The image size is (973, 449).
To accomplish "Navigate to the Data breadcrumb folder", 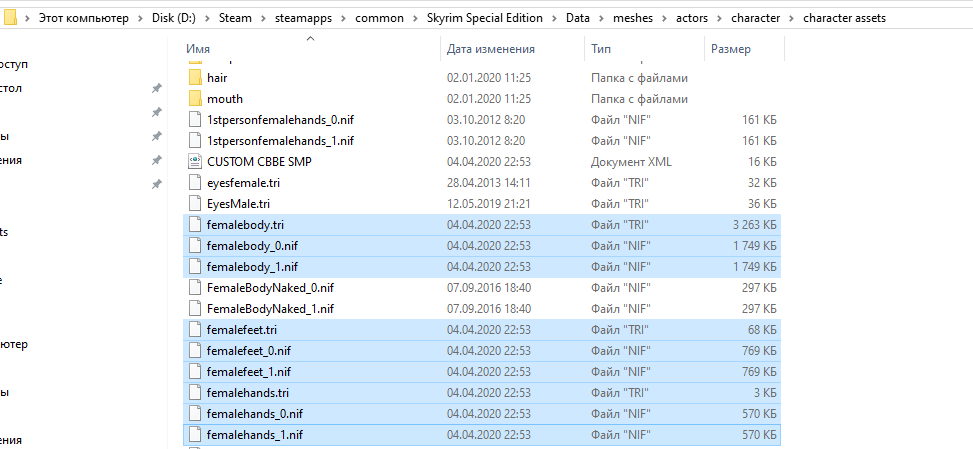I will tap(577, 18).
